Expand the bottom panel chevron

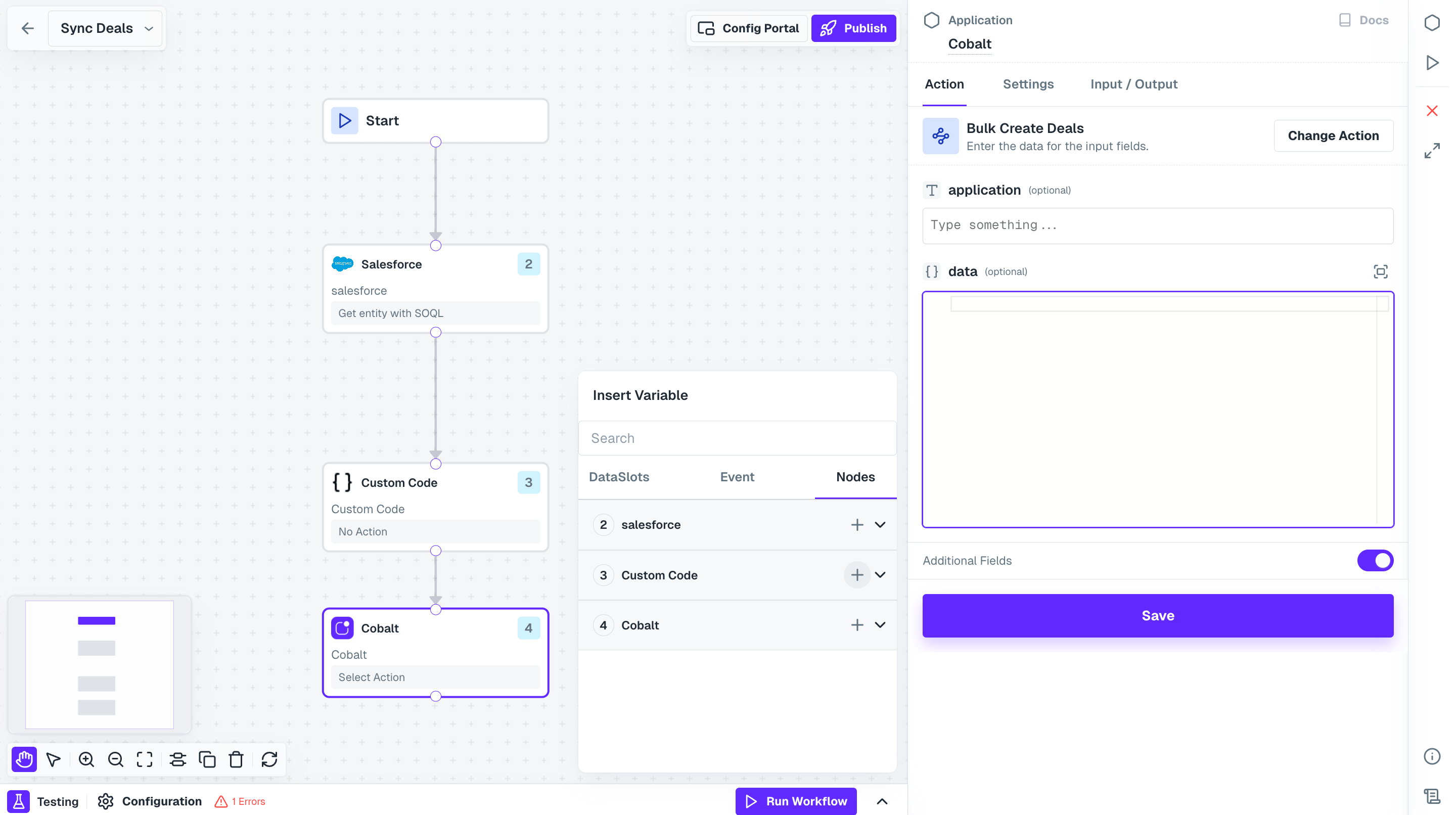pyautogui.click(x=882, y=801)
